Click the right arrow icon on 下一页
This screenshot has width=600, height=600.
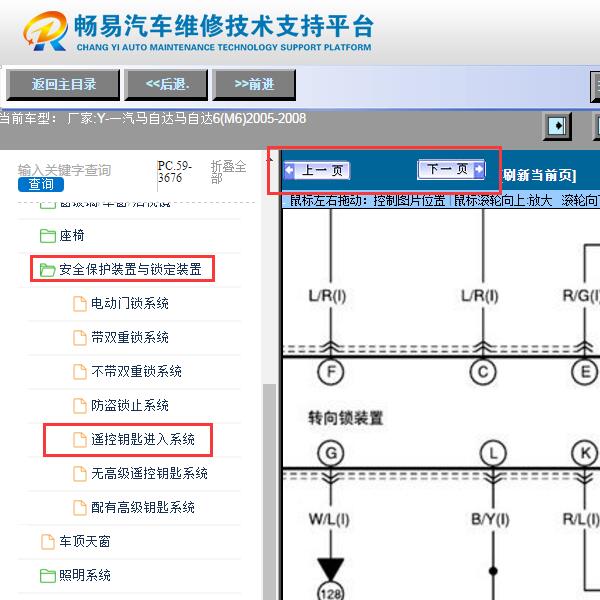point(479,169)
